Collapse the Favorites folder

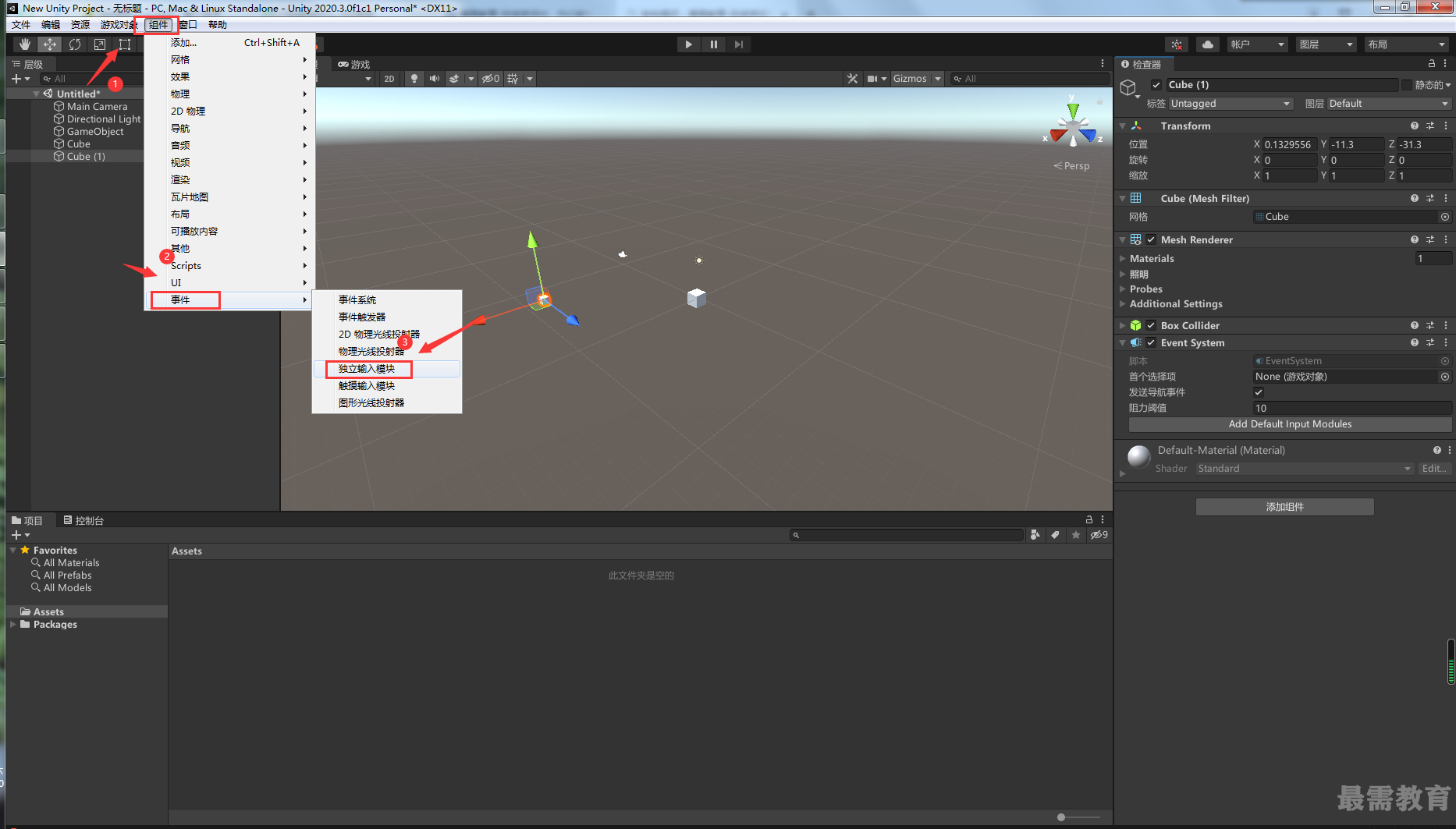point(13,550)
